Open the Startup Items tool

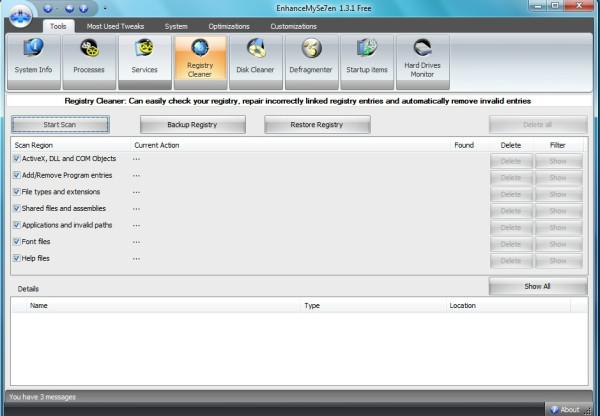point(366,58)
